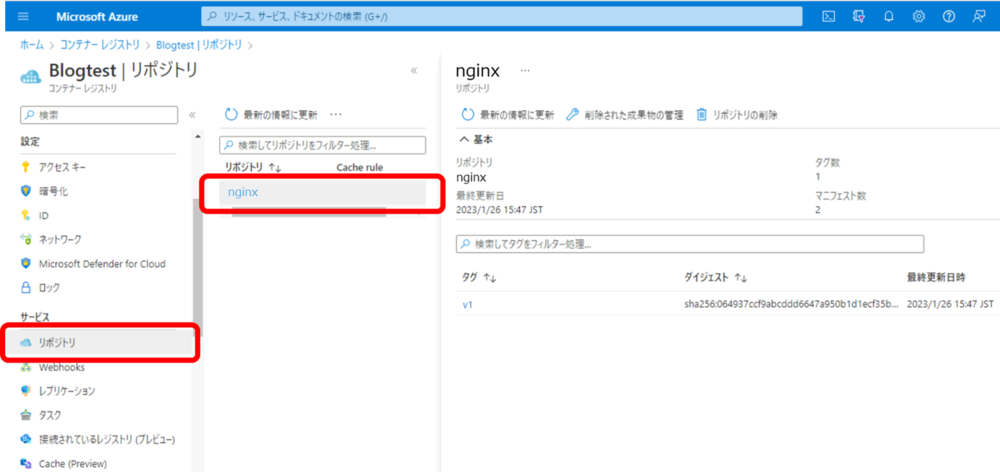This screenshot has width=1000, height=472.
Task: Open Cloud Shell from the top bar
Action: coord(828,17)
